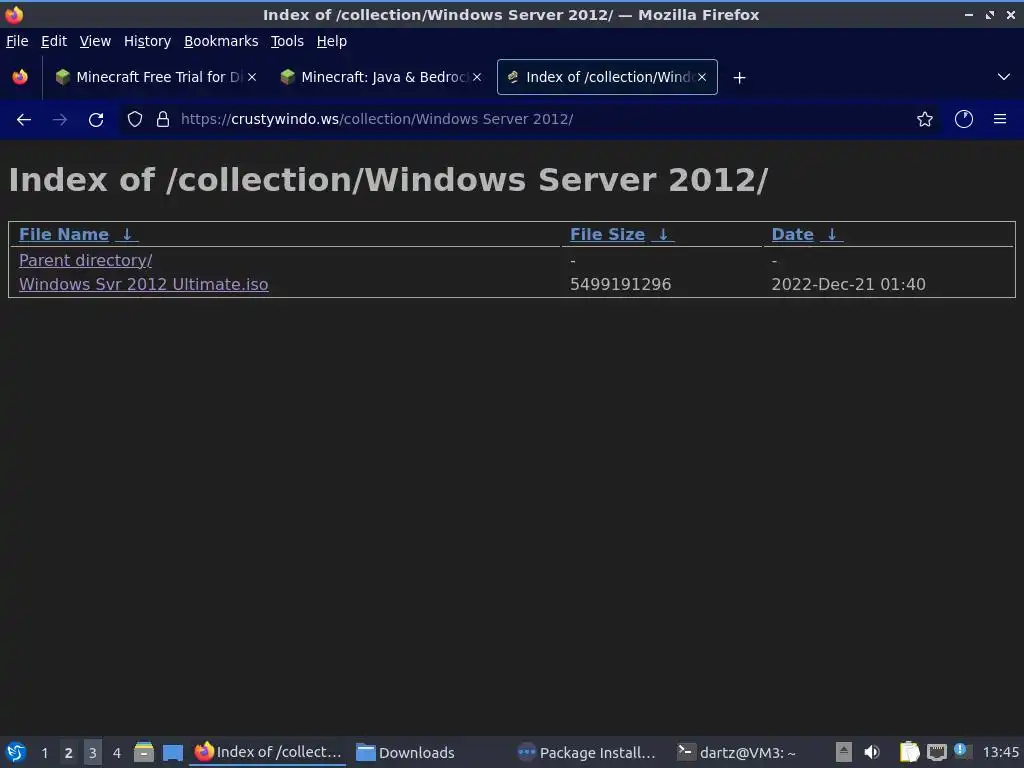Expand the list all tabs chevron
The image size is (1024, 768).
click(x=1004, y=77)
